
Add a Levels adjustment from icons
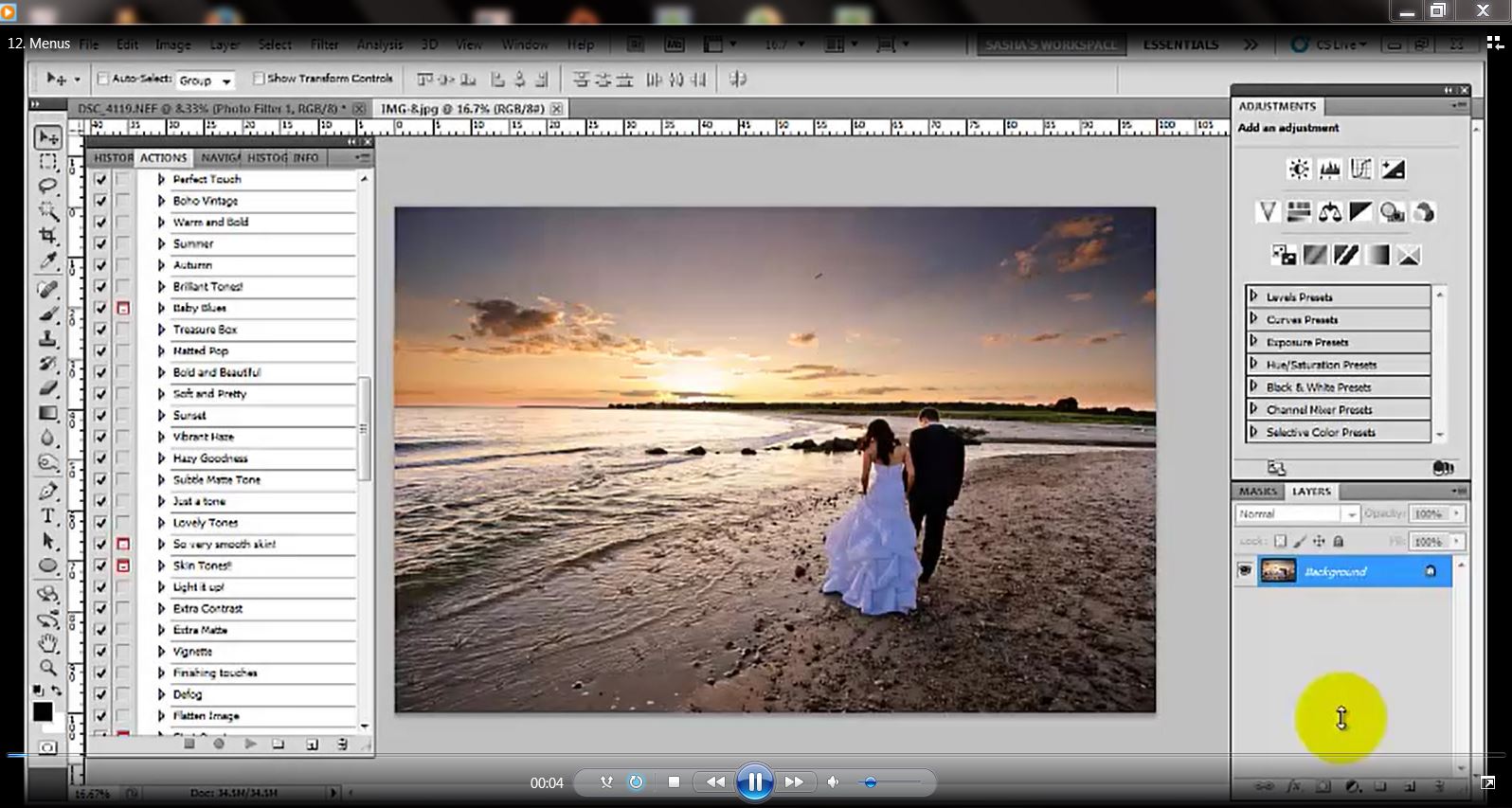(x=1330, y=170)
